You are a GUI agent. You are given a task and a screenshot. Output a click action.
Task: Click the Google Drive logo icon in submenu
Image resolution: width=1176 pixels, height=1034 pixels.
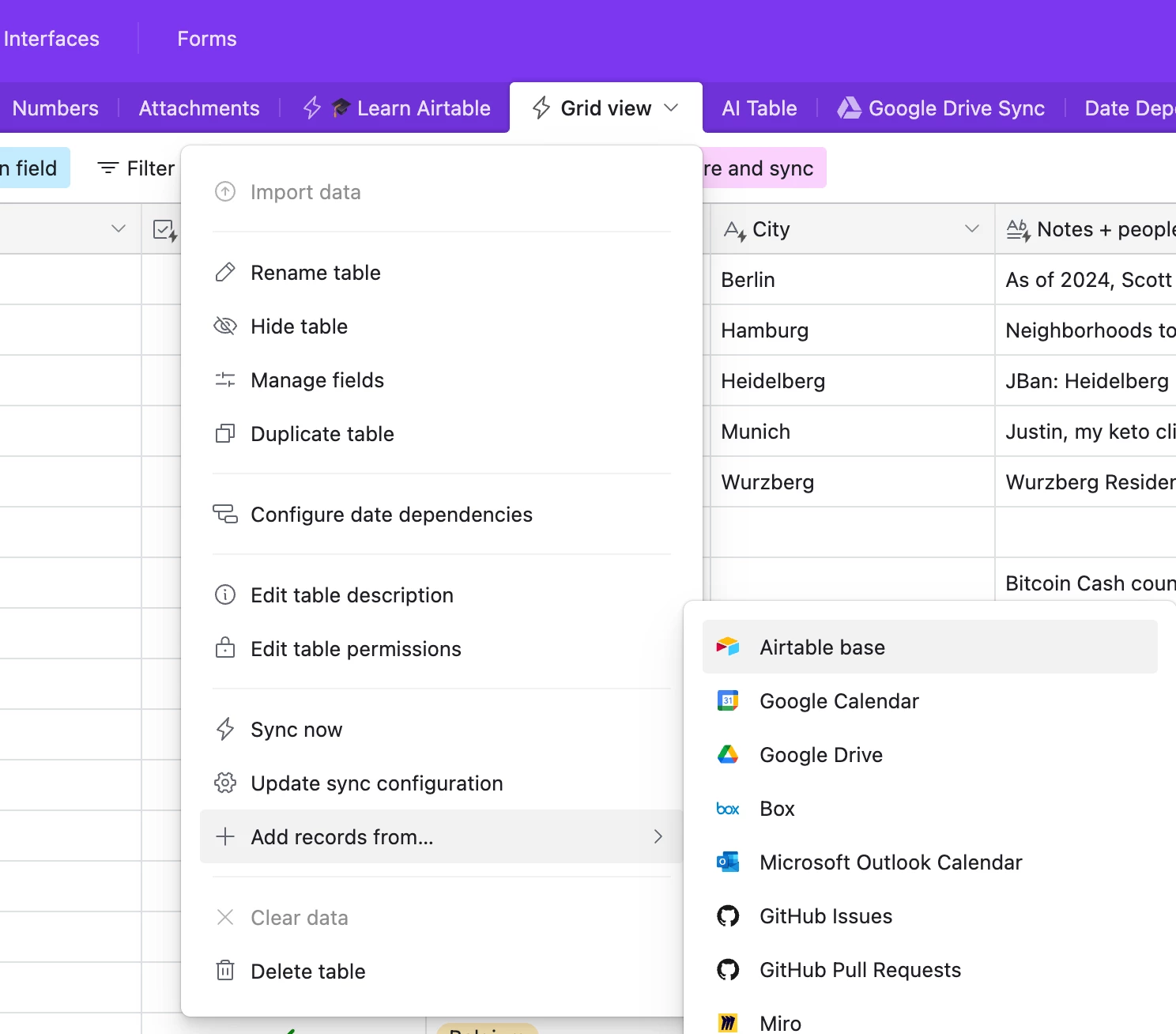coord(728,754)
